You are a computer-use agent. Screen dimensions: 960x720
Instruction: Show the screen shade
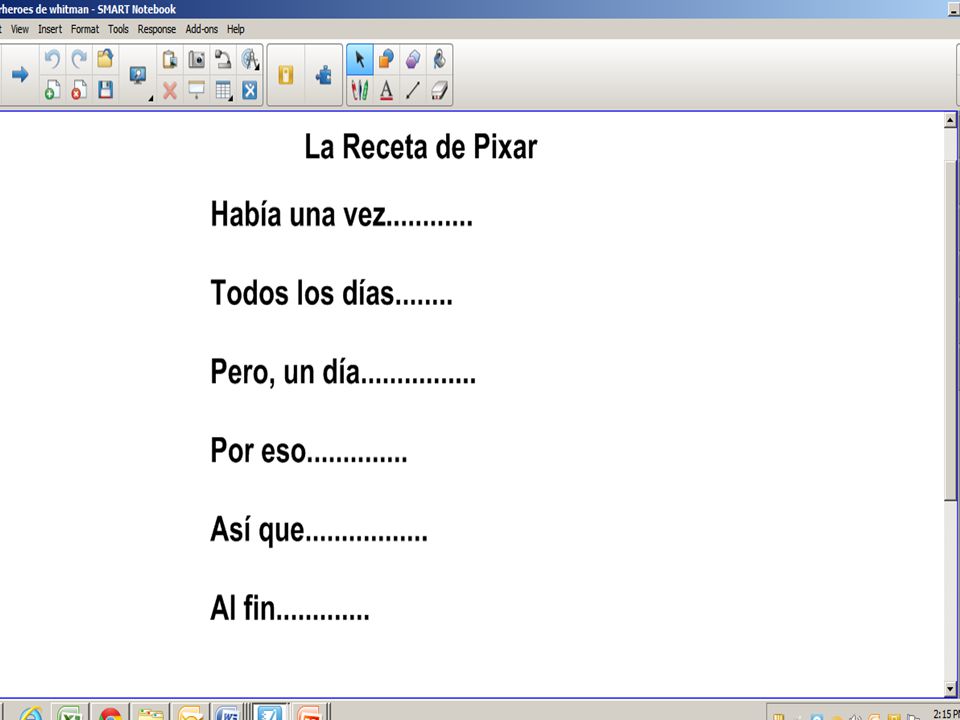[197, 91]
